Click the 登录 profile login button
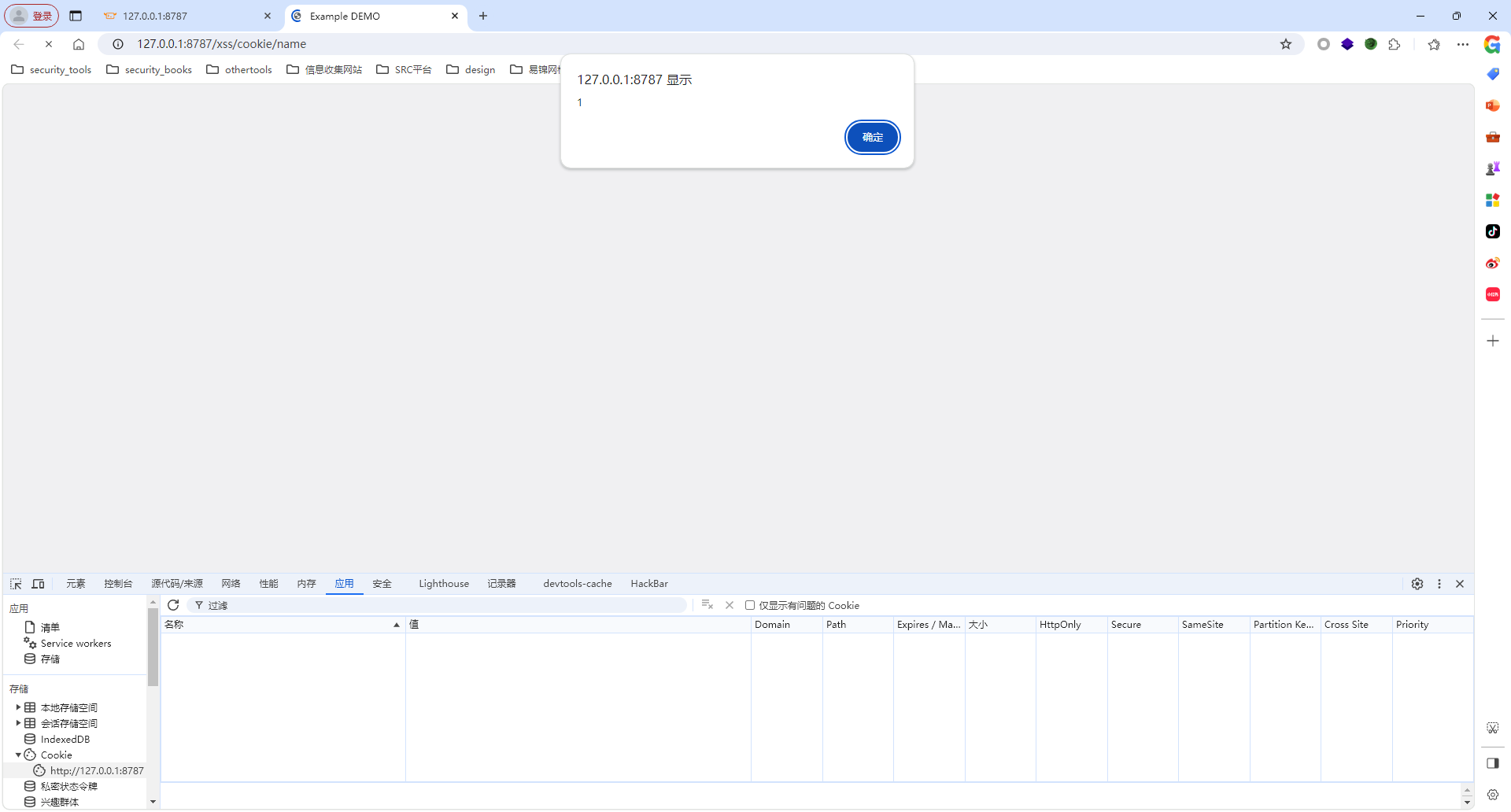This screenshot has height=812, width=1511. tap(32, 16)
